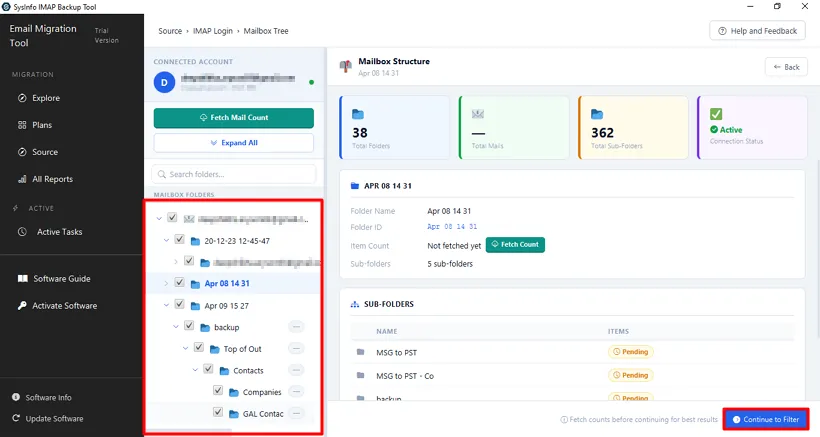Click the All Reports chart icon
Image resolution: width=820 pixels, height=437 pixels.
[x=22, y=179]
